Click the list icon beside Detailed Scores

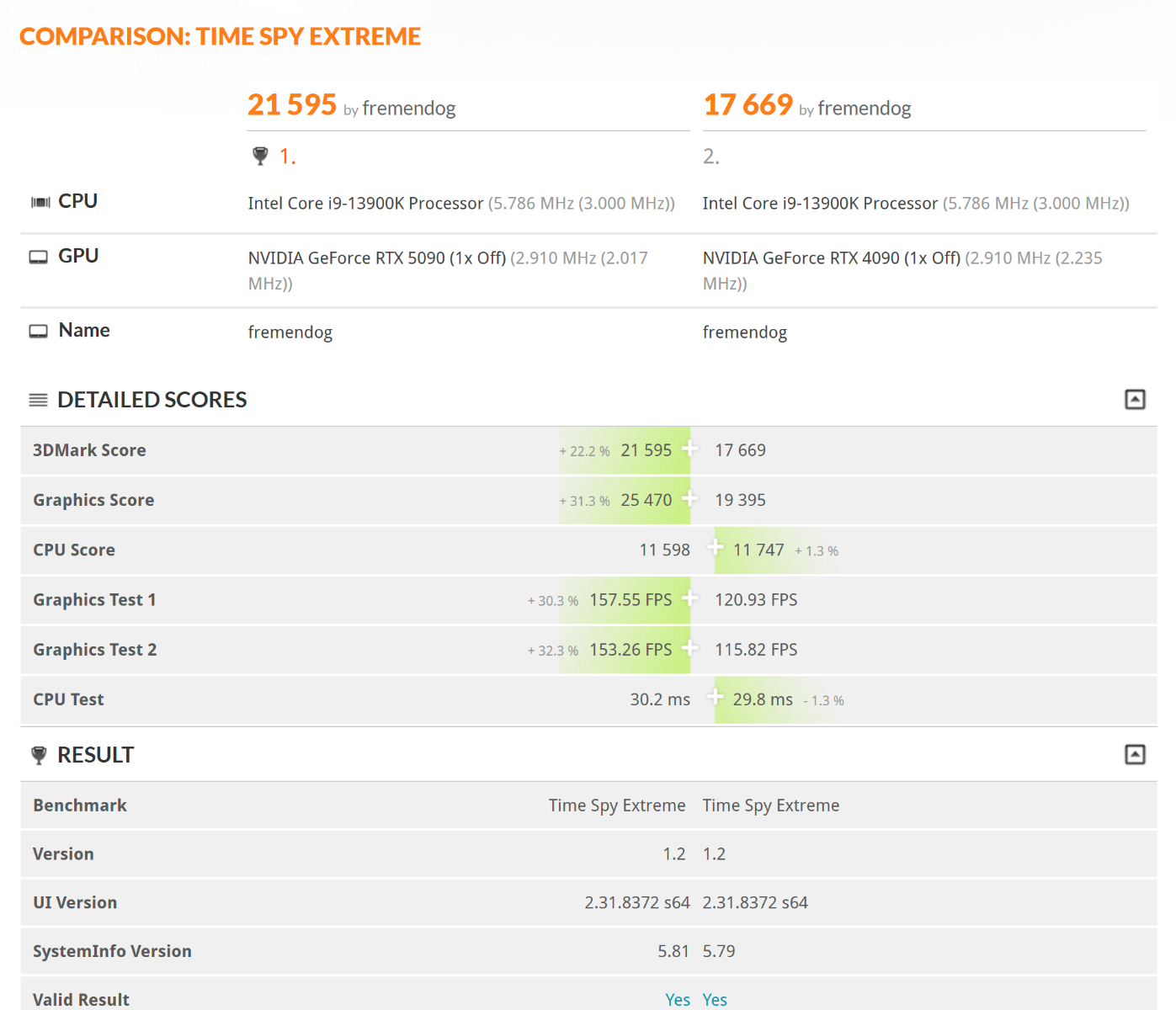tap(39, 400)
